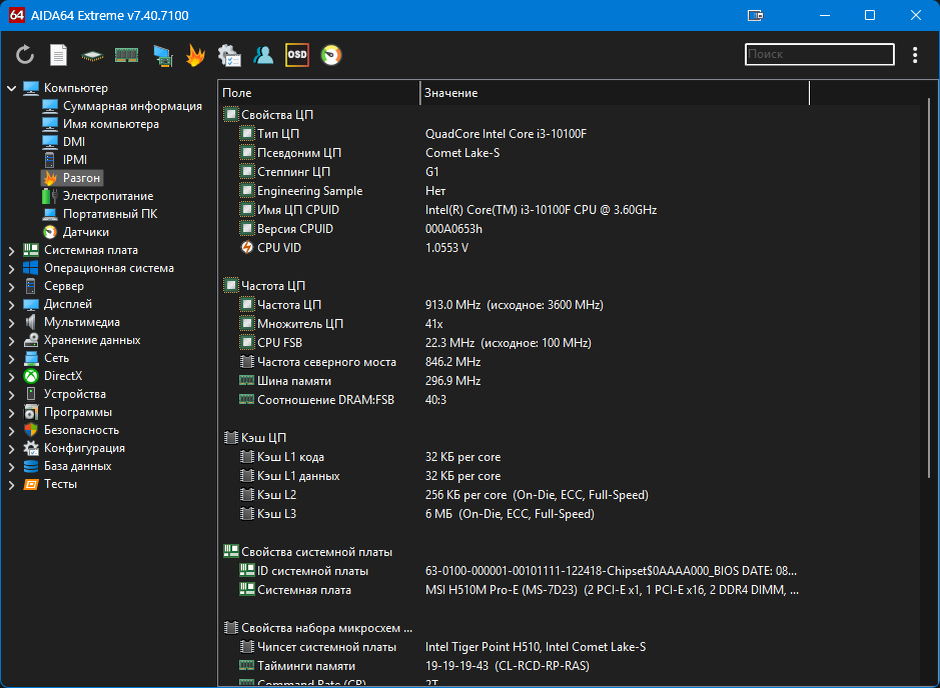Click the user account toolbar icon

pyautogui.click(x=263, y=55)
